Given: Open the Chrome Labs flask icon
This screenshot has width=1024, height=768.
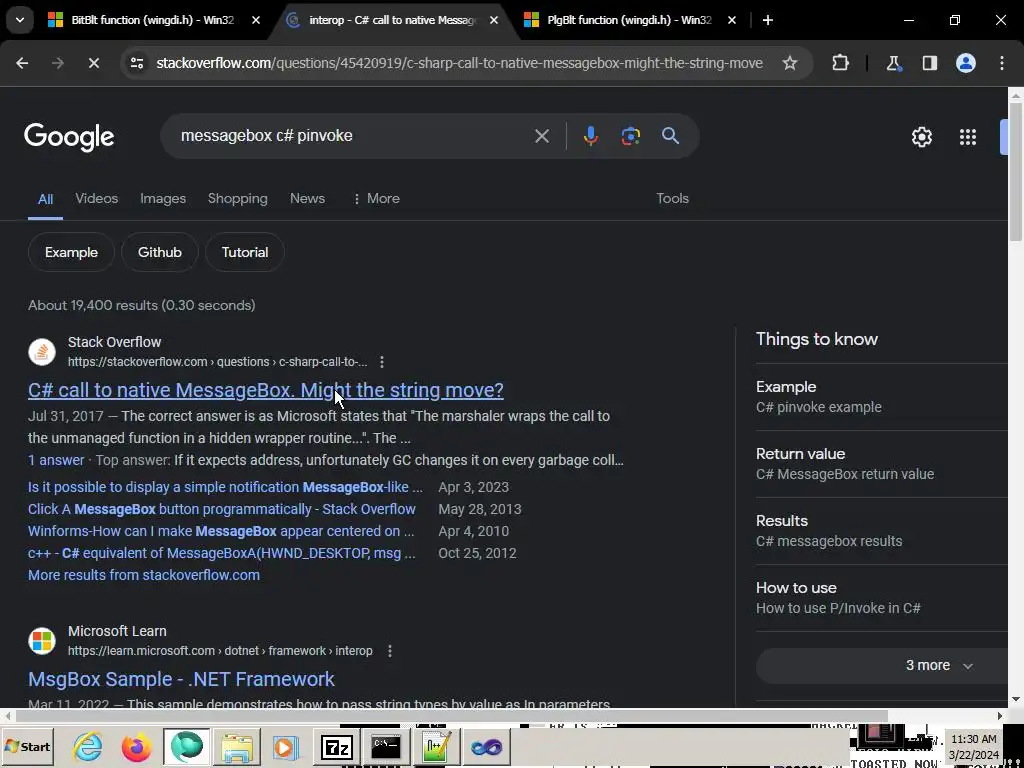Looking at the screenshot, I should [x=893, y=63].
